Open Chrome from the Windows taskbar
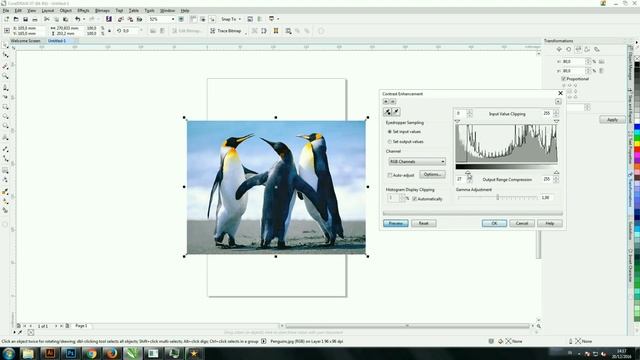 tap(91, 353)
